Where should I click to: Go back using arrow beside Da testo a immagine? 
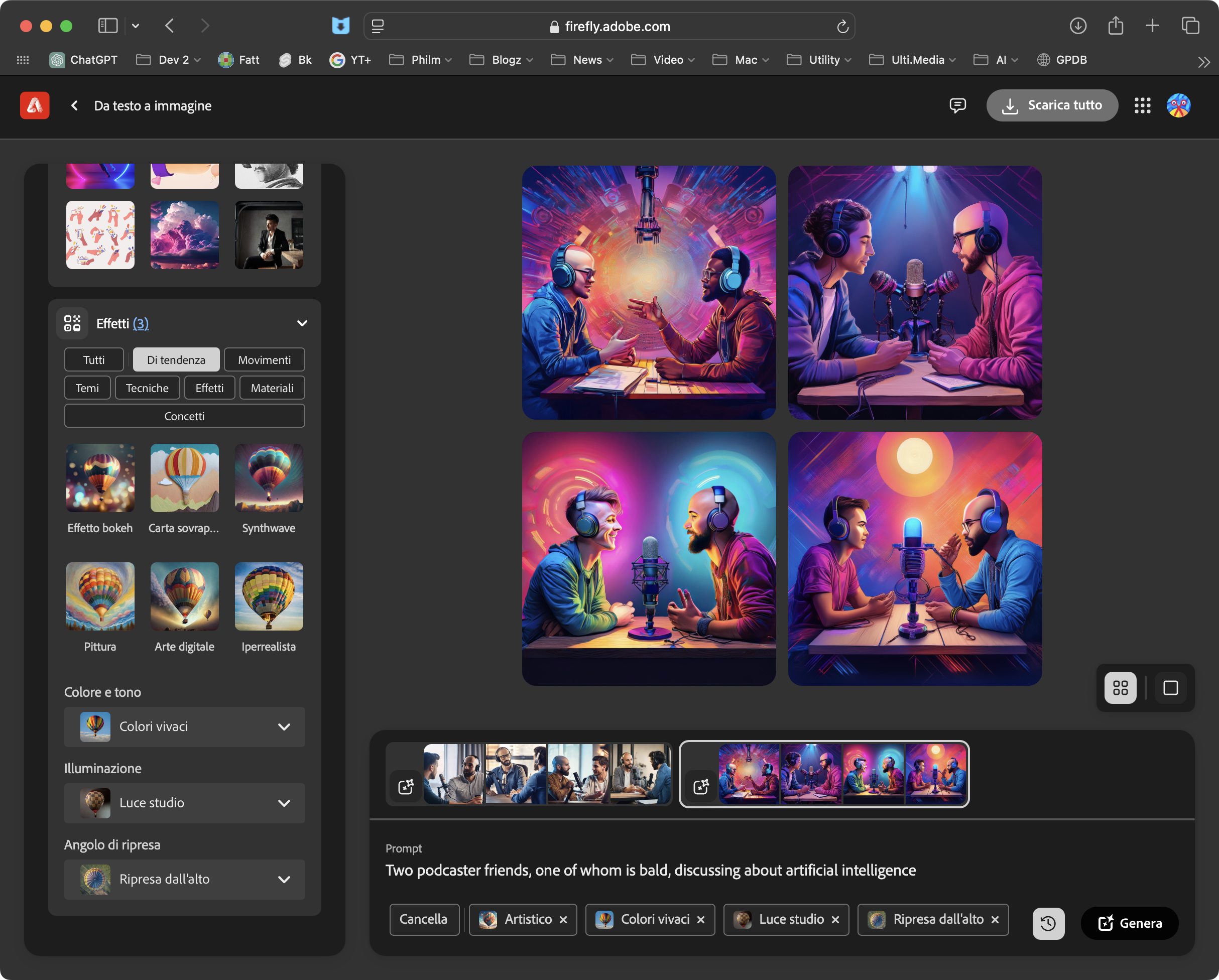tap(75, 106)
